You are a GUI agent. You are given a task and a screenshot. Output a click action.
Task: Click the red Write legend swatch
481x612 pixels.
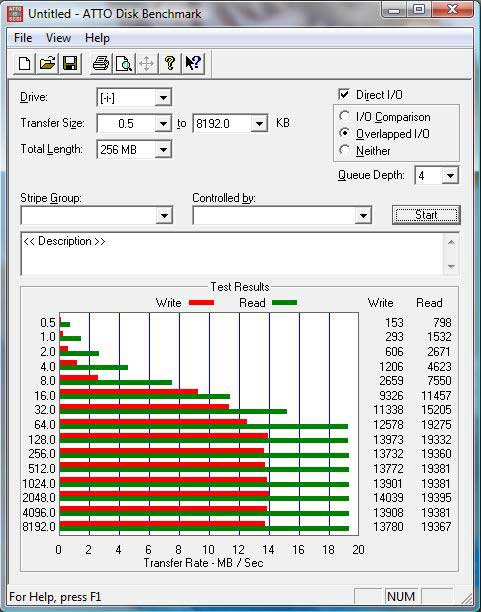coord(201,302)
